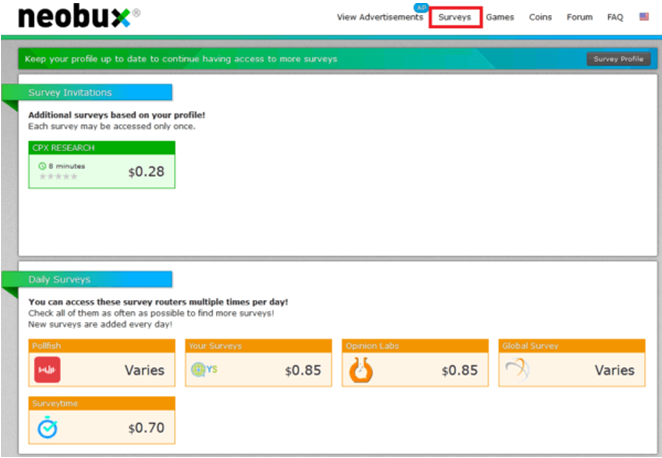Click the US flag language icon
The width and height of the screenshot is (662, 458).
pos(644,17)
